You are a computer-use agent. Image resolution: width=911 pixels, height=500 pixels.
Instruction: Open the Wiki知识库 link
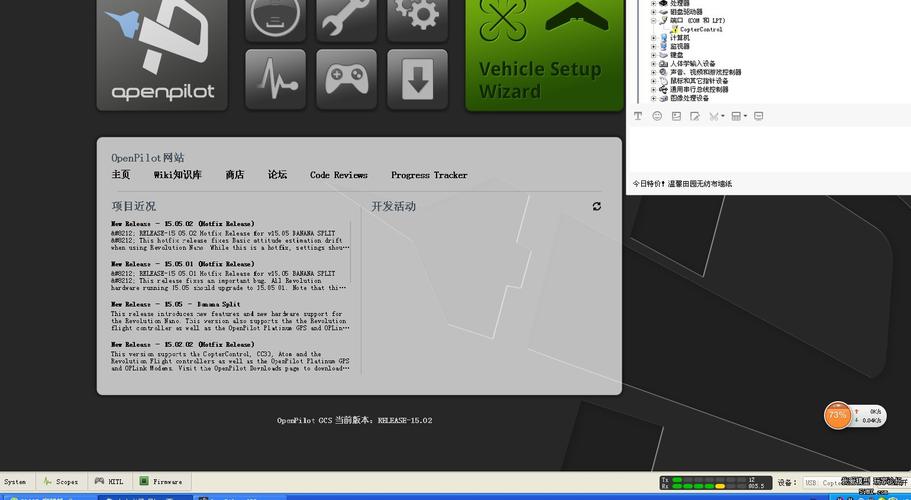pos(178,175)
